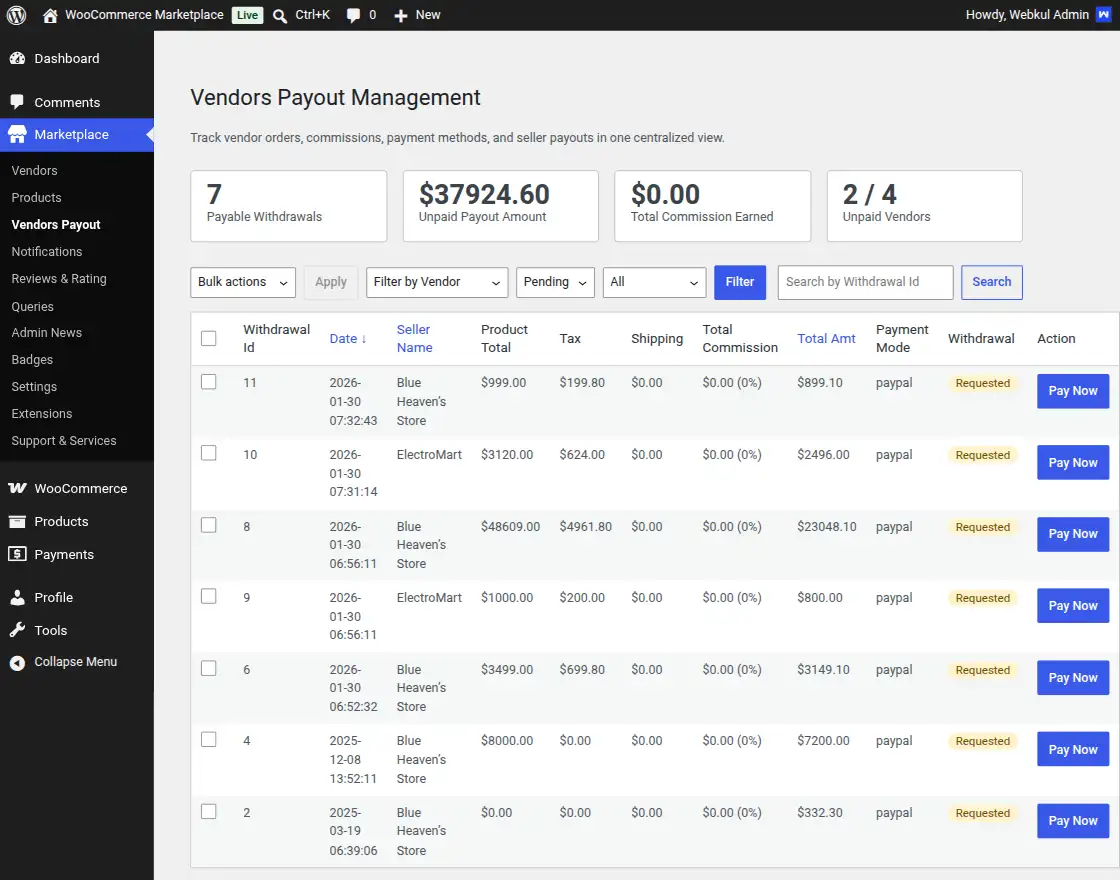Screen dimensions: 1120x880
Task: Click the plus icon for New content
Action: click(x=401, y=16)
